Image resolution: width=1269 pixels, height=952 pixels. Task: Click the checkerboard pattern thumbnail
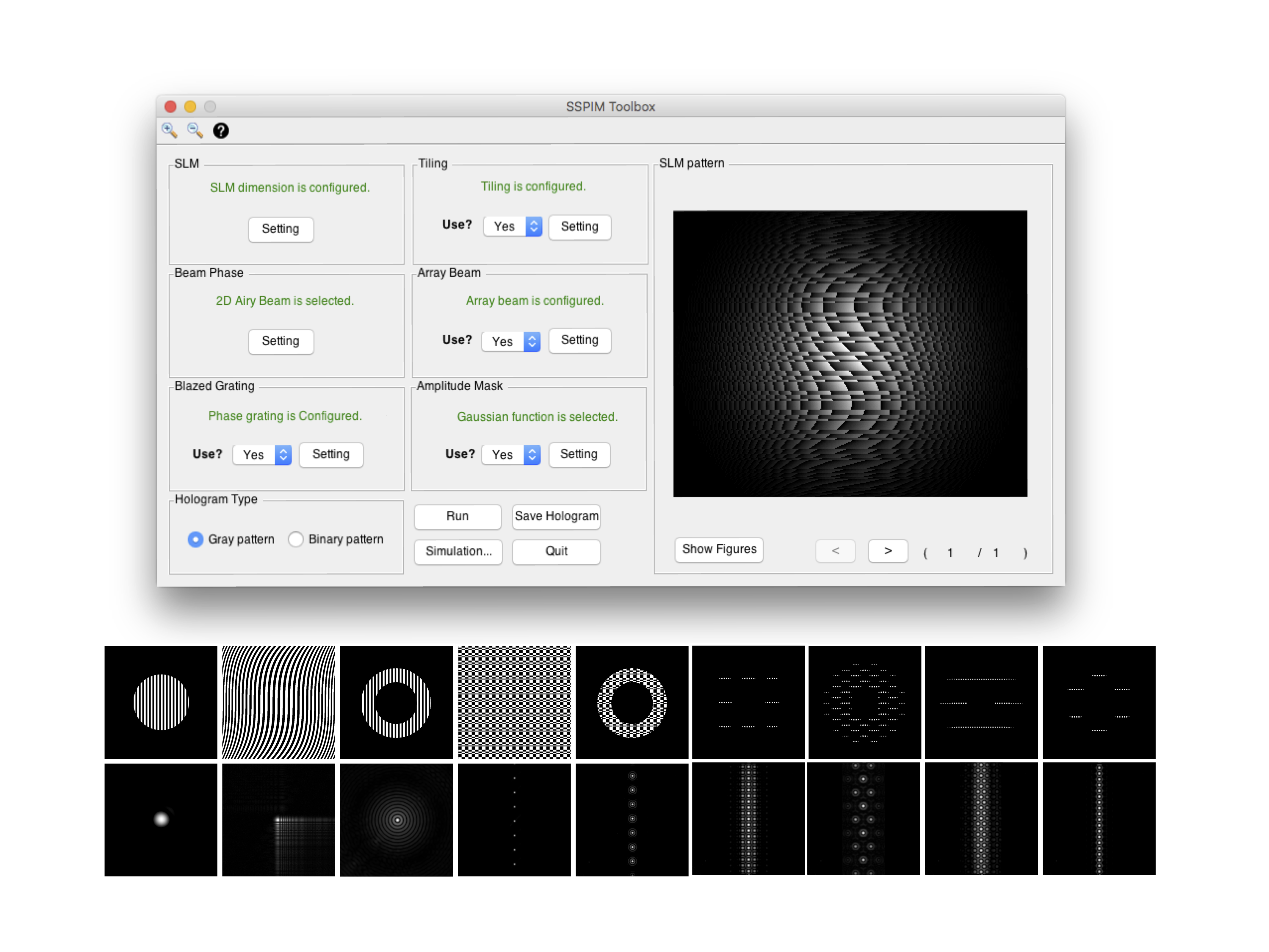point(514,702)
